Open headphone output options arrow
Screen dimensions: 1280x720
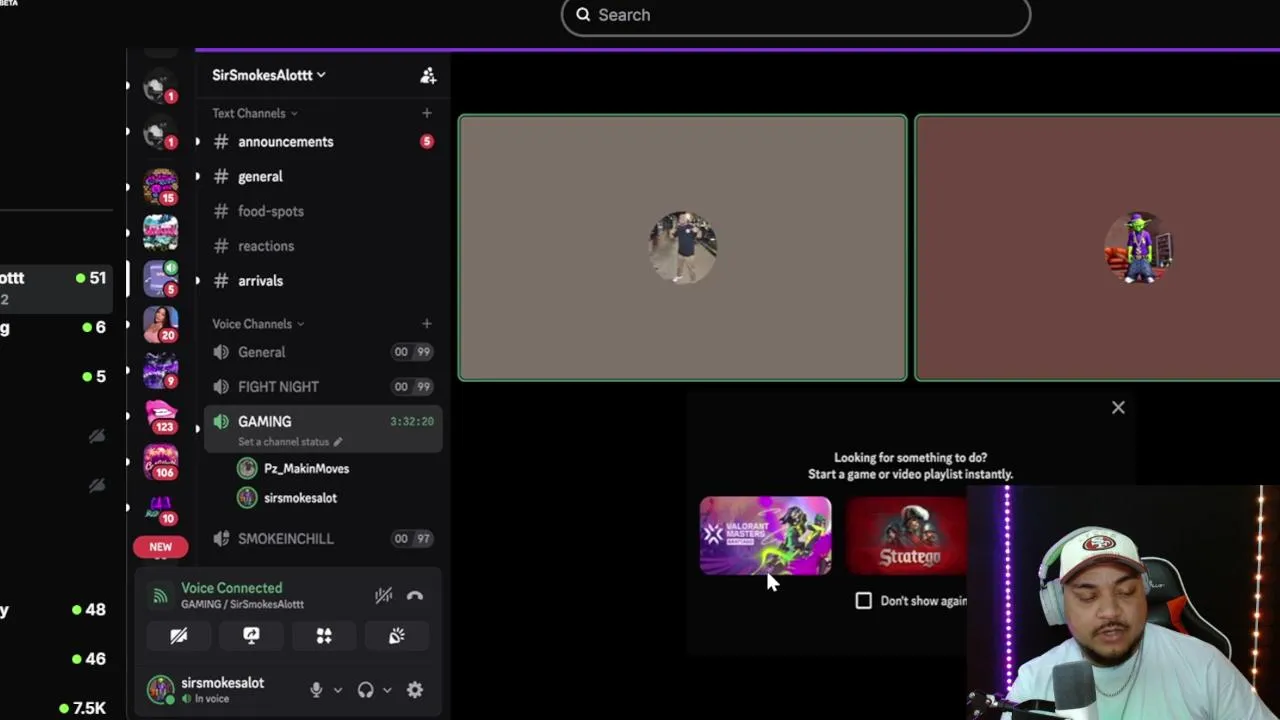tap(387, 690)
